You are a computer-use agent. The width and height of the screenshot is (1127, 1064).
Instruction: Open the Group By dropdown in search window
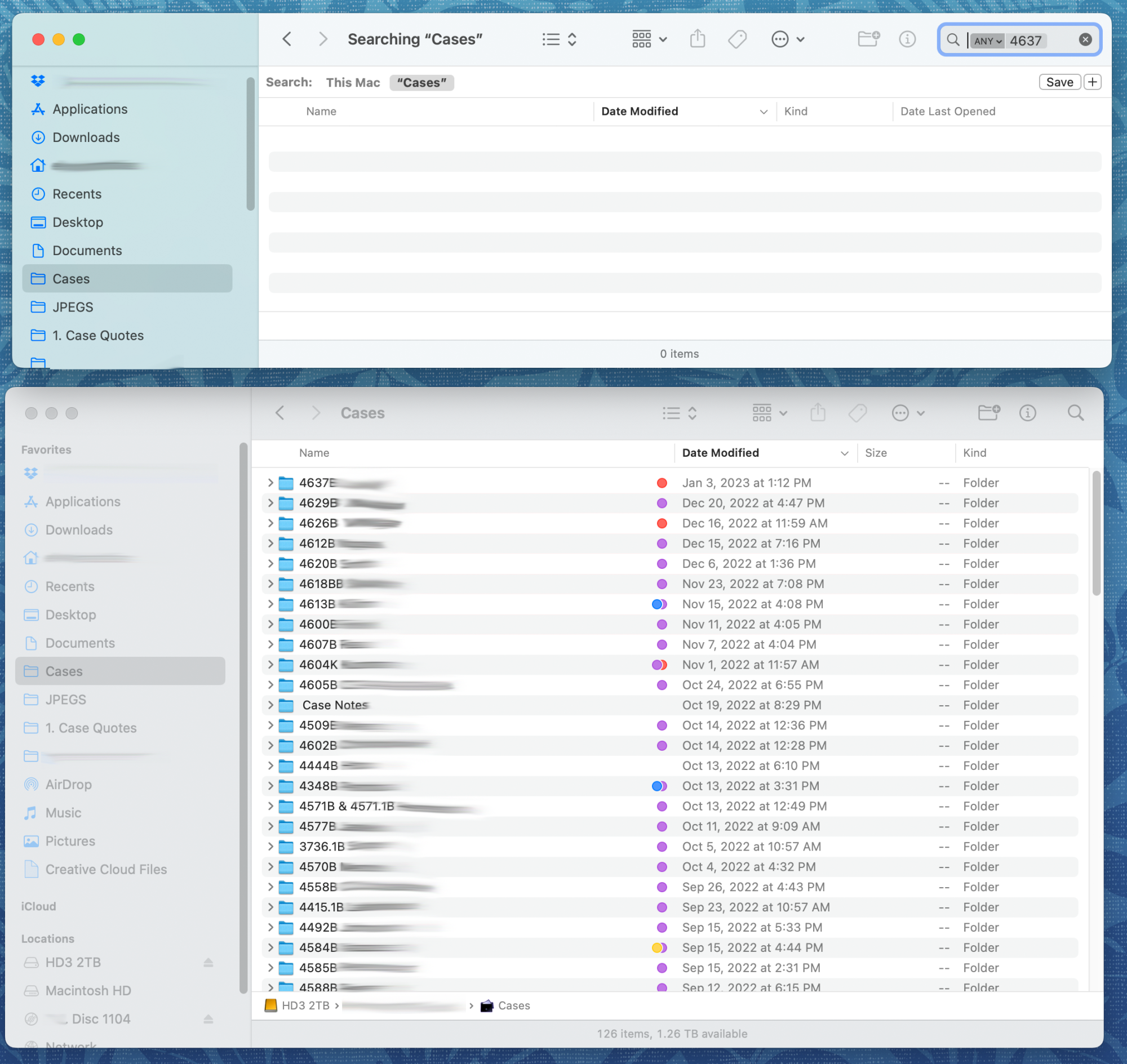[649, 39]
